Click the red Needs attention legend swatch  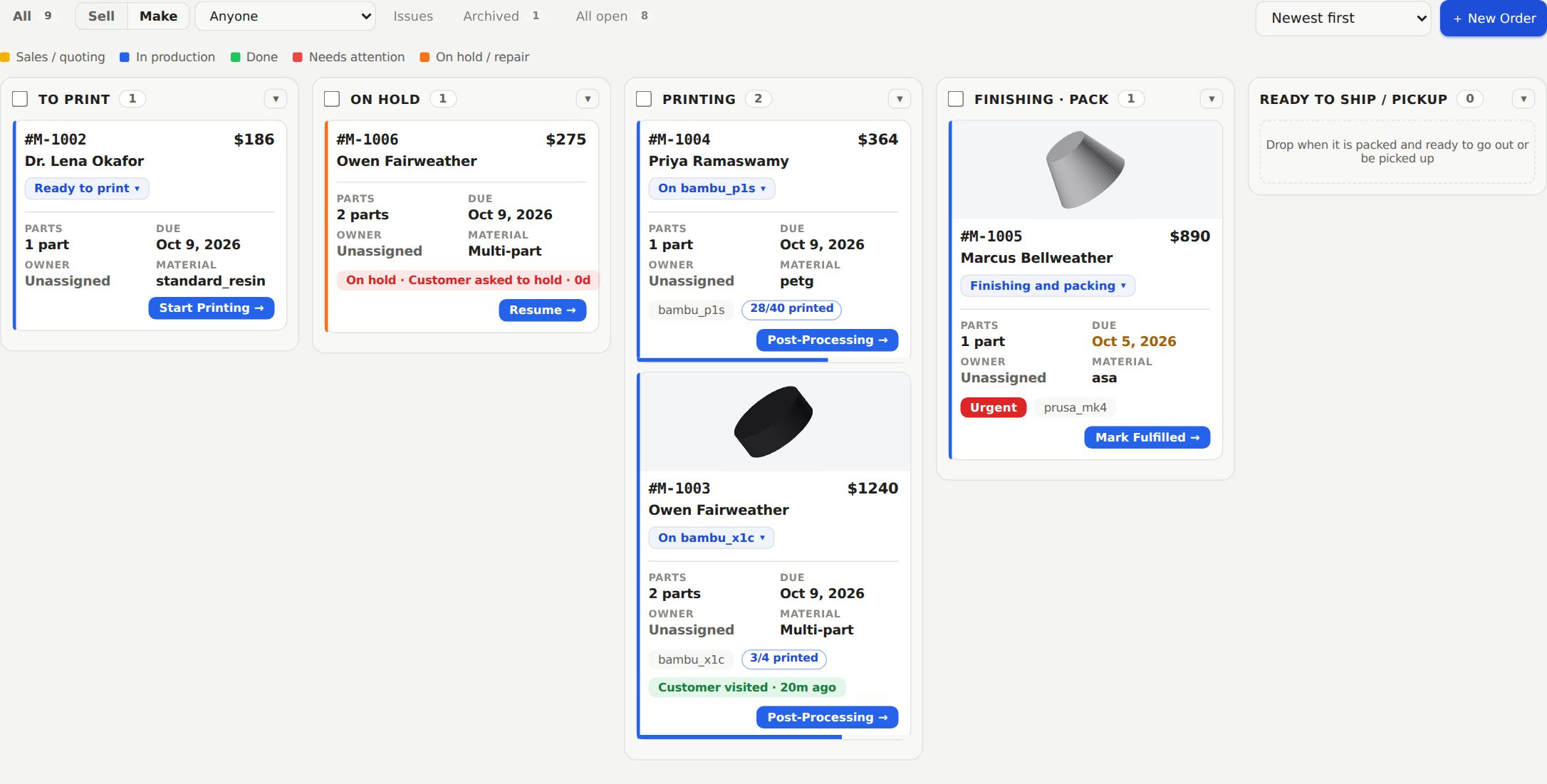click(298, 57)
